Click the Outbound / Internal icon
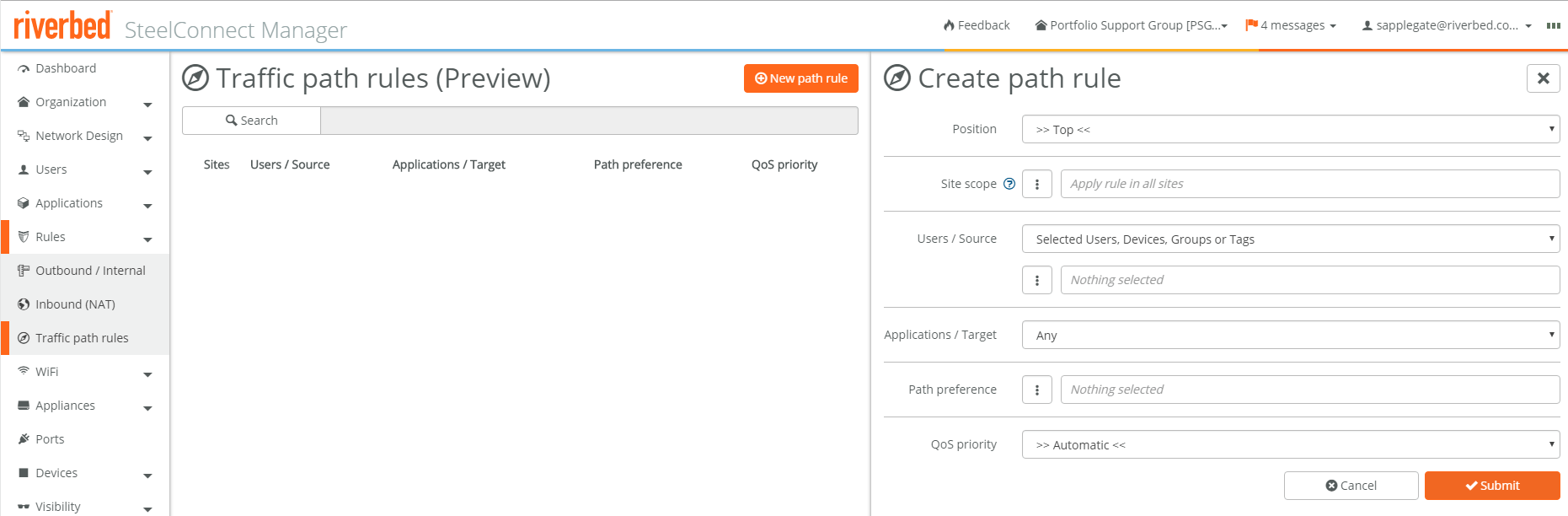 click(x=24, y=271)
